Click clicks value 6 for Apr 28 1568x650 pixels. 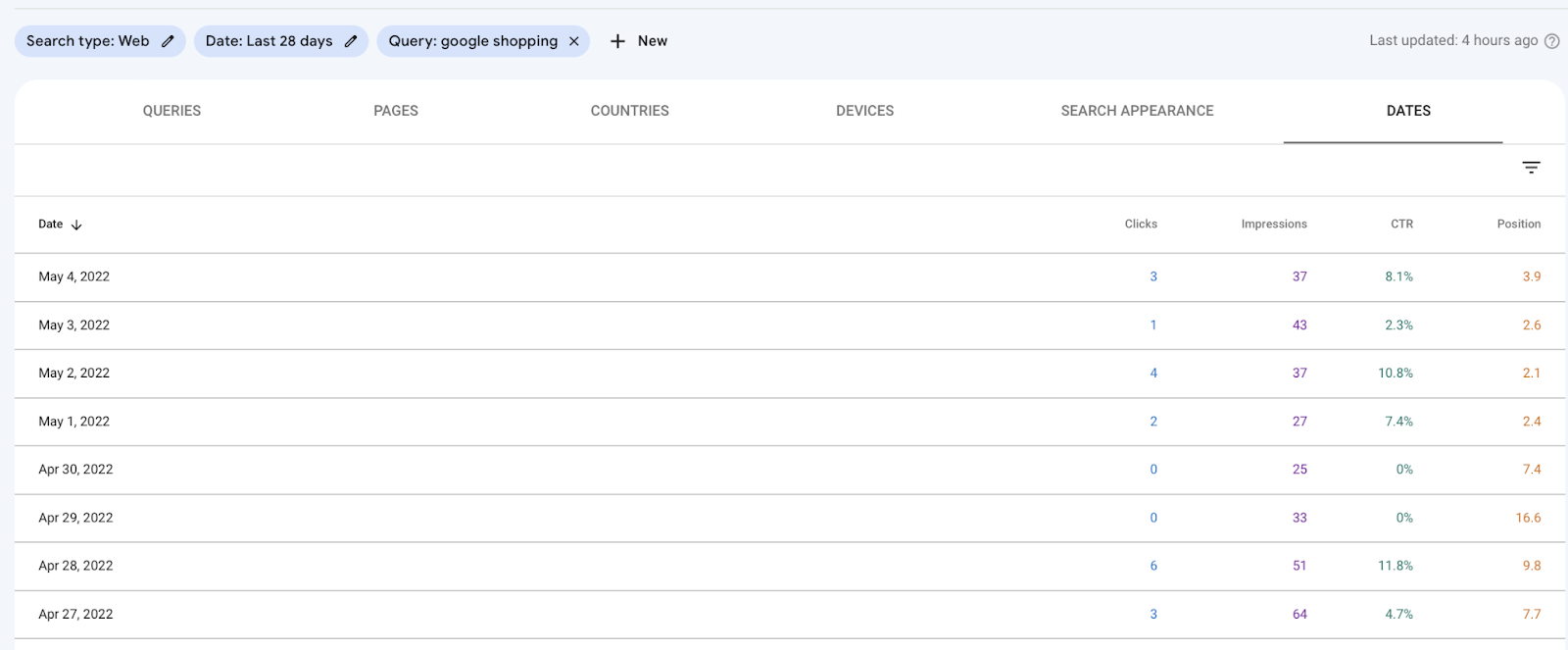point(1153,566)
